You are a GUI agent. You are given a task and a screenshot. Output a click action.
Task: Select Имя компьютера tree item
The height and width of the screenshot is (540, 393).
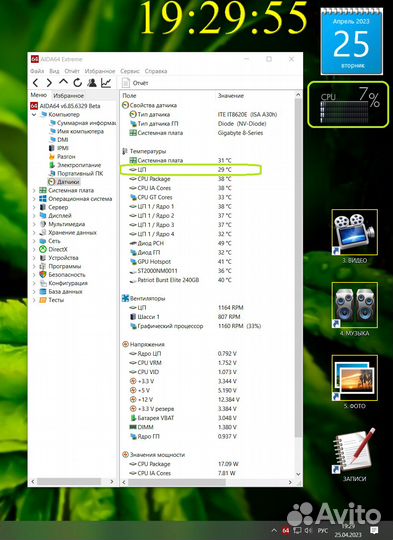[x=76, y=131]
